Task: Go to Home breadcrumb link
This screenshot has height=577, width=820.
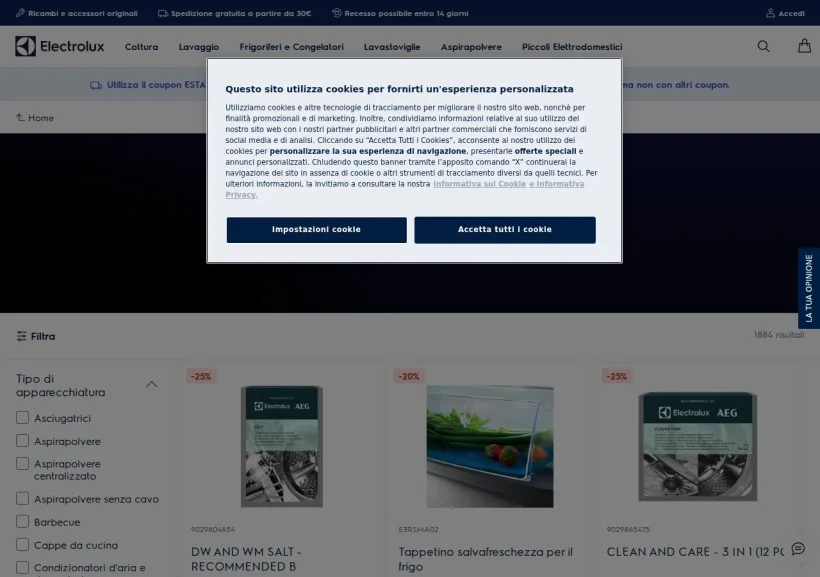Action: [41, 118]
